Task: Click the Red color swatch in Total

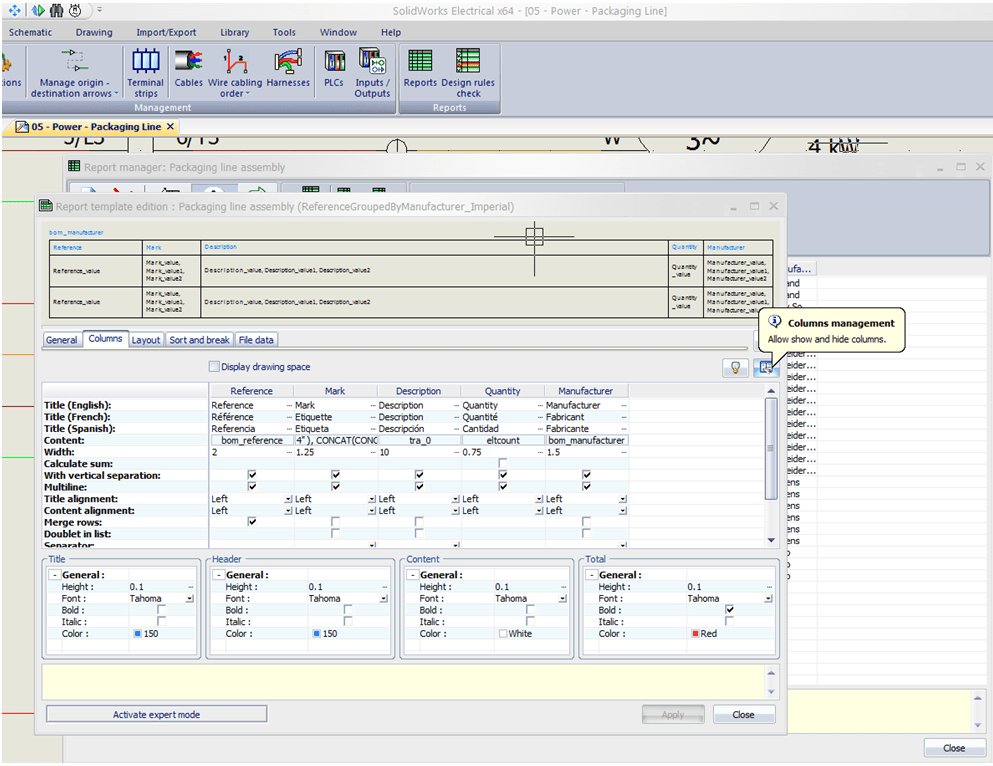Action: click(693, 634)
